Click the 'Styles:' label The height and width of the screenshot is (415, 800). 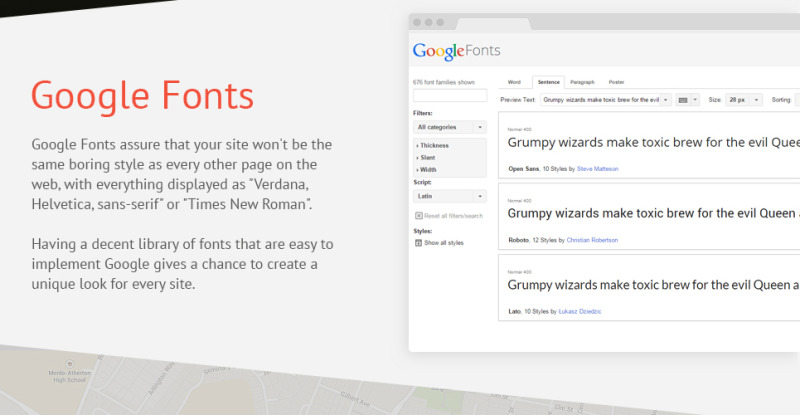click(422, 231)
